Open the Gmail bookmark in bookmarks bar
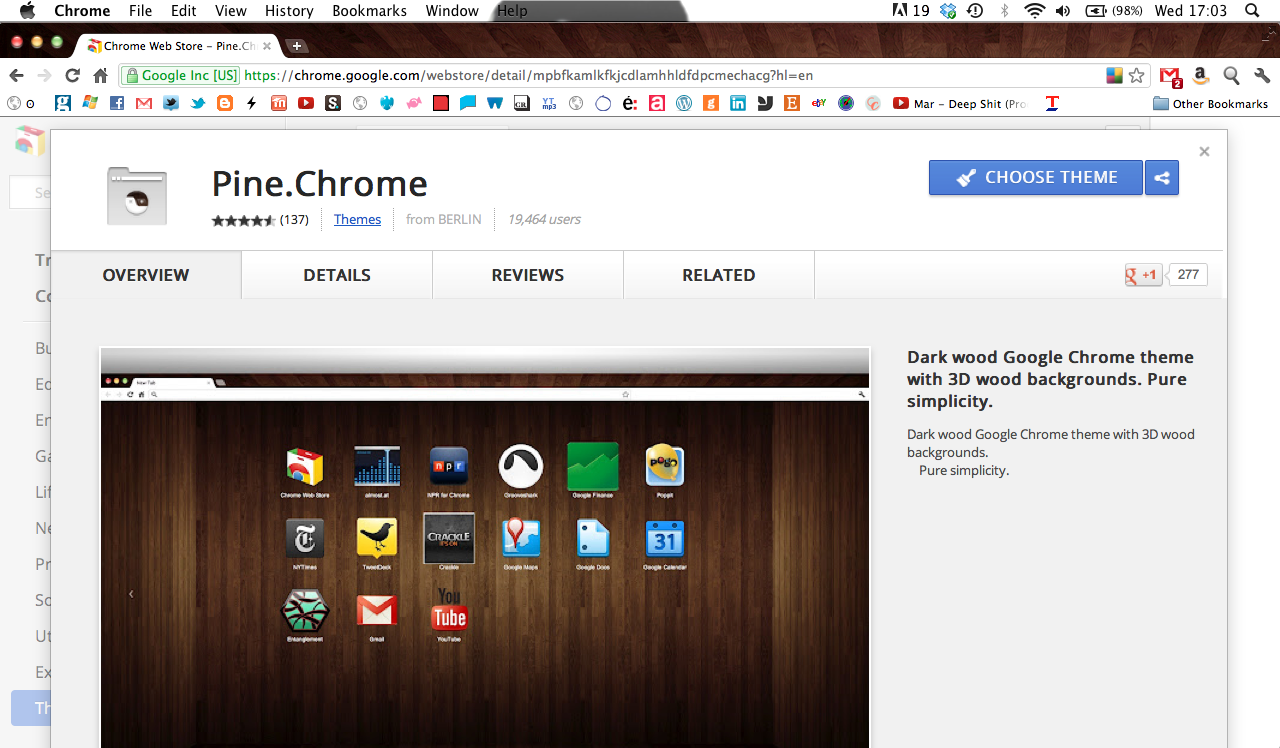This screenshot has width=1280, height=748. [x=144, y=103]
